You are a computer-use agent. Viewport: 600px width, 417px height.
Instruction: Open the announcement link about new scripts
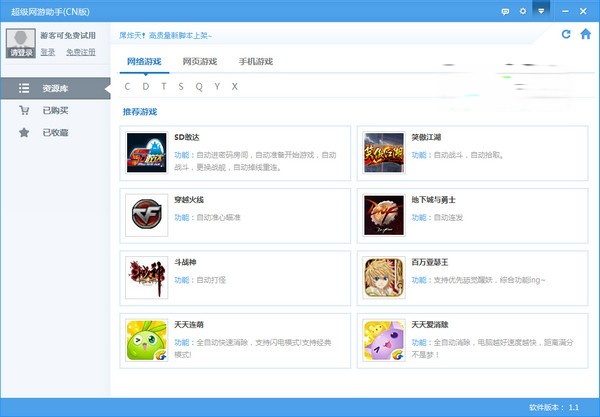pyautogui.click(x=165, y=36)
